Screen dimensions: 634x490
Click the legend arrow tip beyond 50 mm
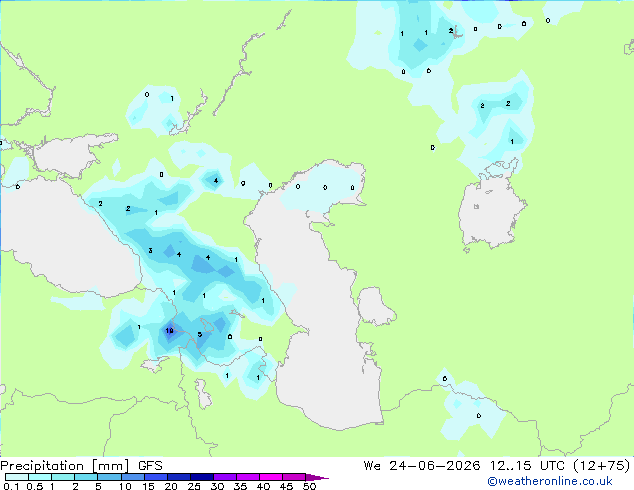(x=317, y=478)
